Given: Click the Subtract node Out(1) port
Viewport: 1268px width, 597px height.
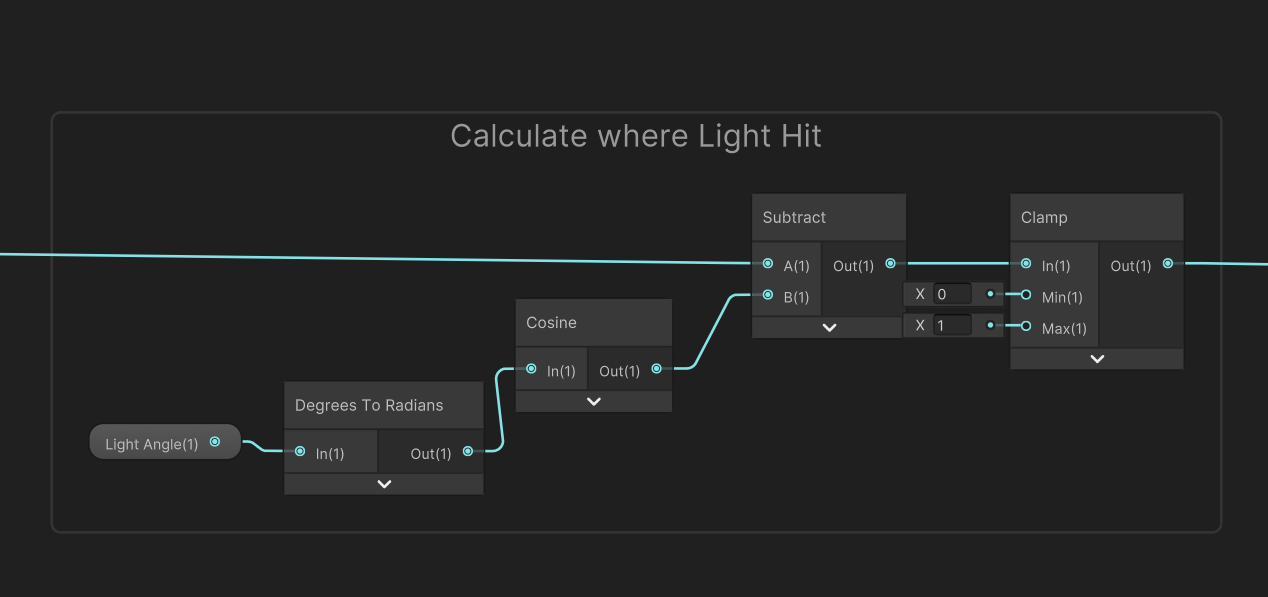Looking at the screenshot, I should tap(890, 264).
